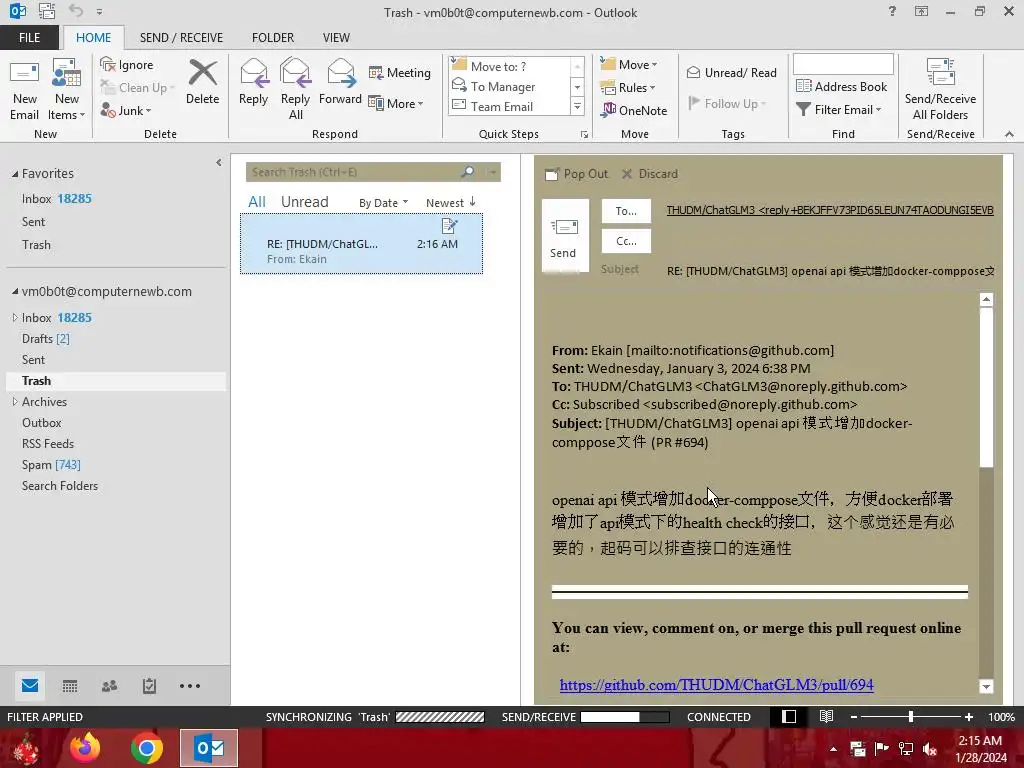Screen dimensions: 1024x768
Task: Minimize the folder pane
Action: pyautogui.click(x=219, y=163)
